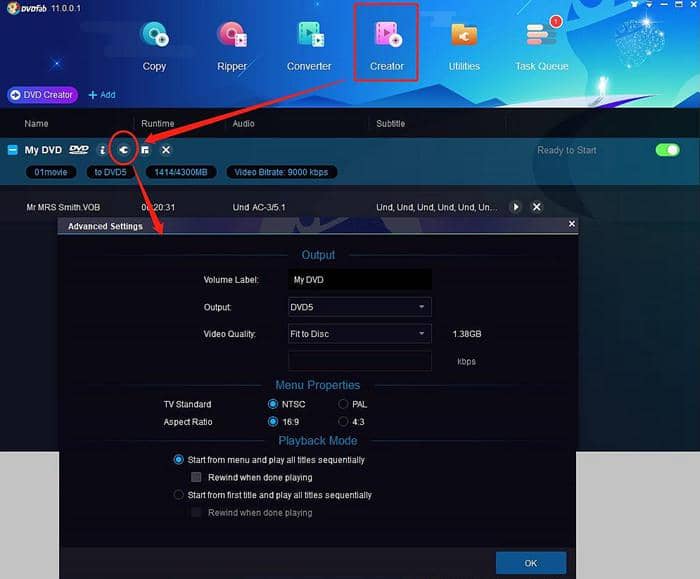Image resolution: width=700 pixels, height=579 pixels.
Task: Open the Utilities module
Action: point(464,46)
